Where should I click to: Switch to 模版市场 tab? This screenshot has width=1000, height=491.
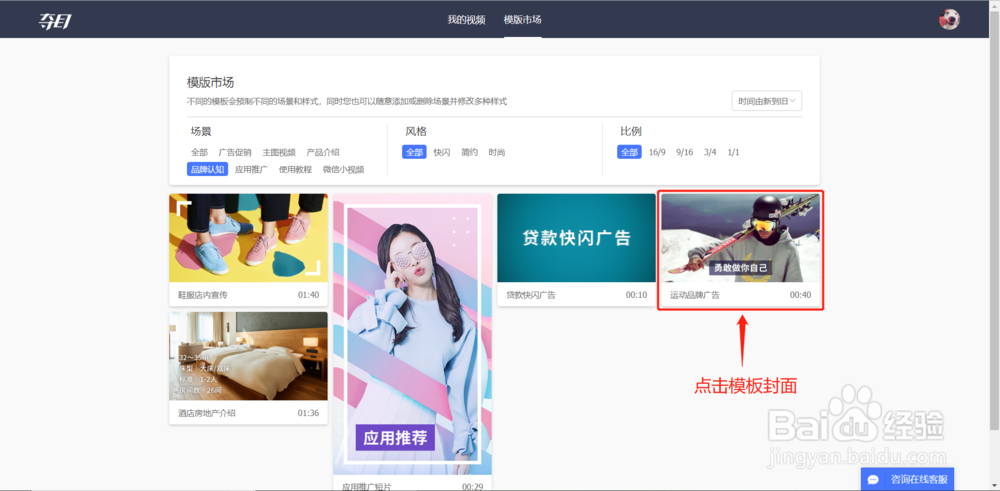pyautogui.click(x=522, y=20)
